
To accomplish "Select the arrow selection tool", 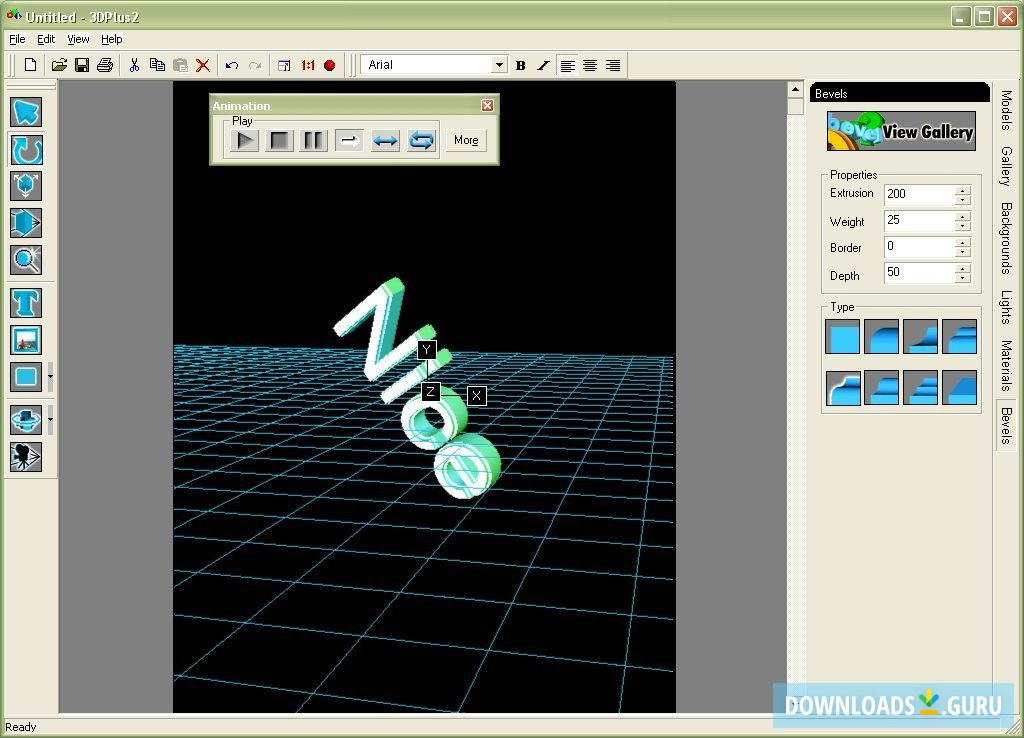I will pos(26,113).
